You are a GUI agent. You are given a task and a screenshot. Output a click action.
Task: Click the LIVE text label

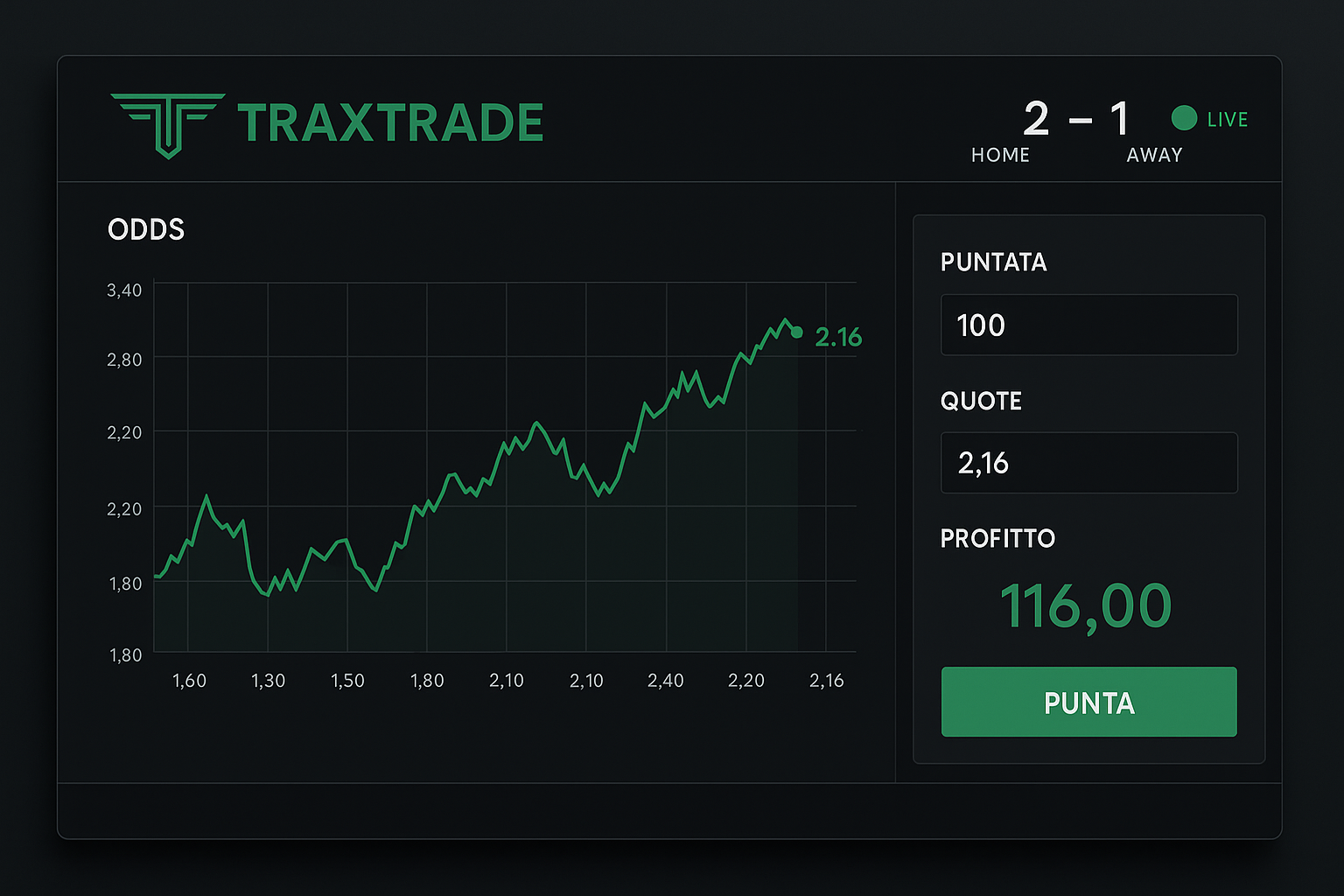pos(1227,119)
